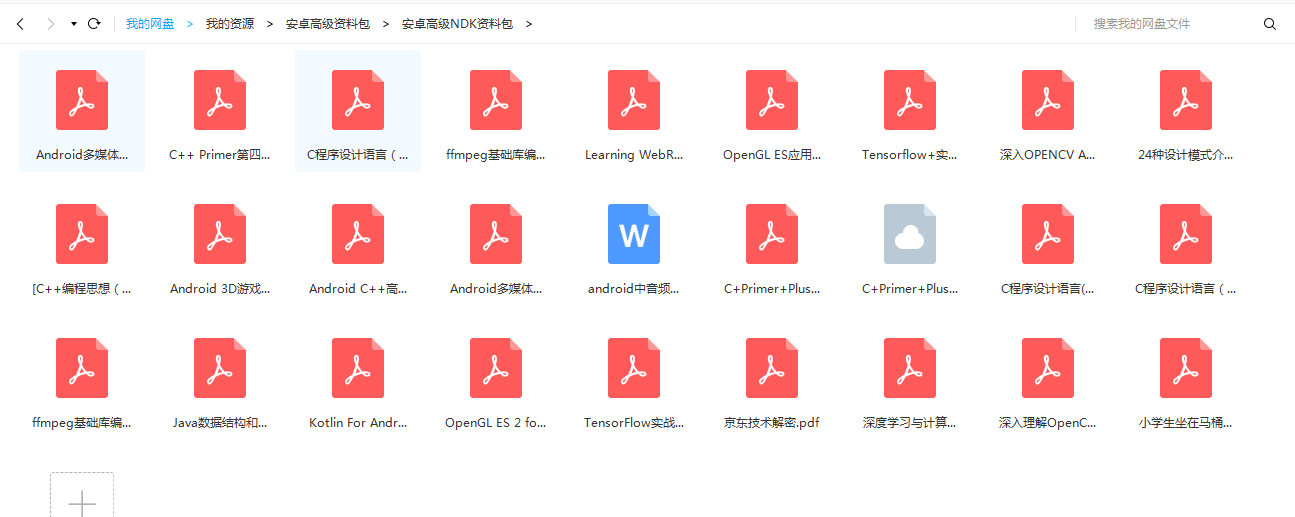This screenshot has width=1295, height=517.
Task: Select the 京东技术解密.pdf icon
Action: pyautogui.click(x=772, y=368)
